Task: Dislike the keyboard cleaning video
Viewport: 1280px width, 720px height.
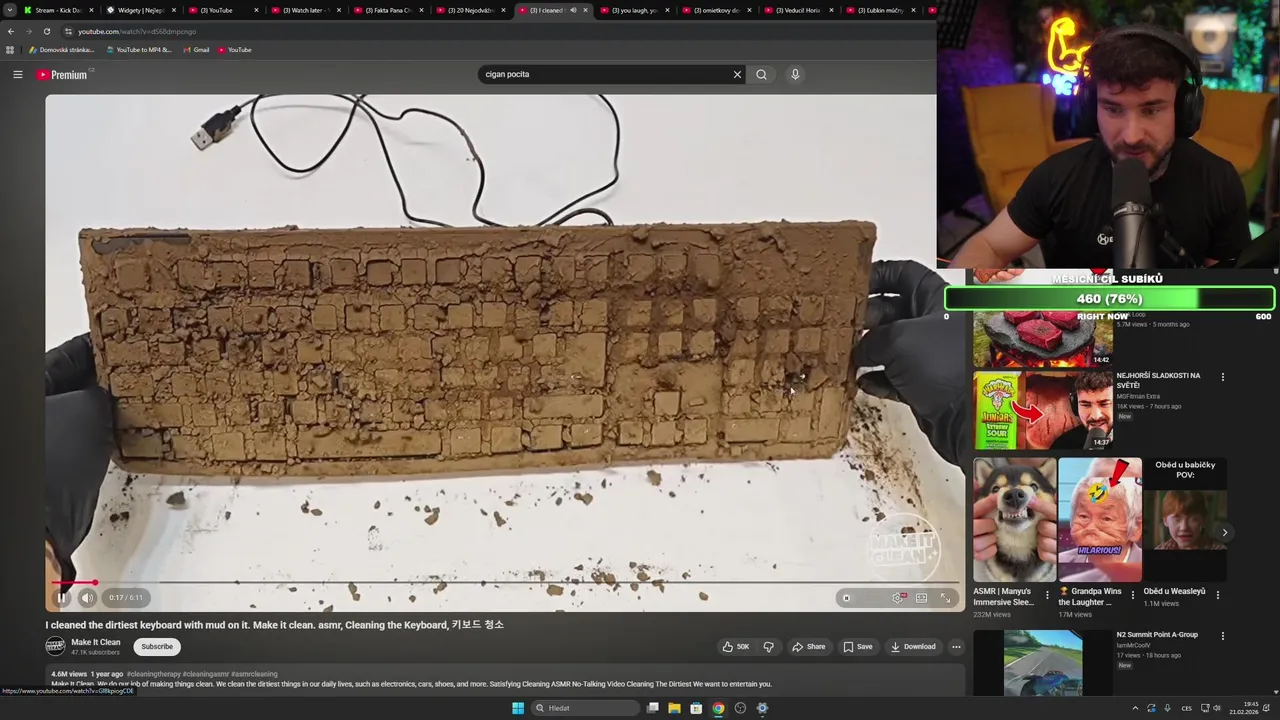Action: pos(768,647)
